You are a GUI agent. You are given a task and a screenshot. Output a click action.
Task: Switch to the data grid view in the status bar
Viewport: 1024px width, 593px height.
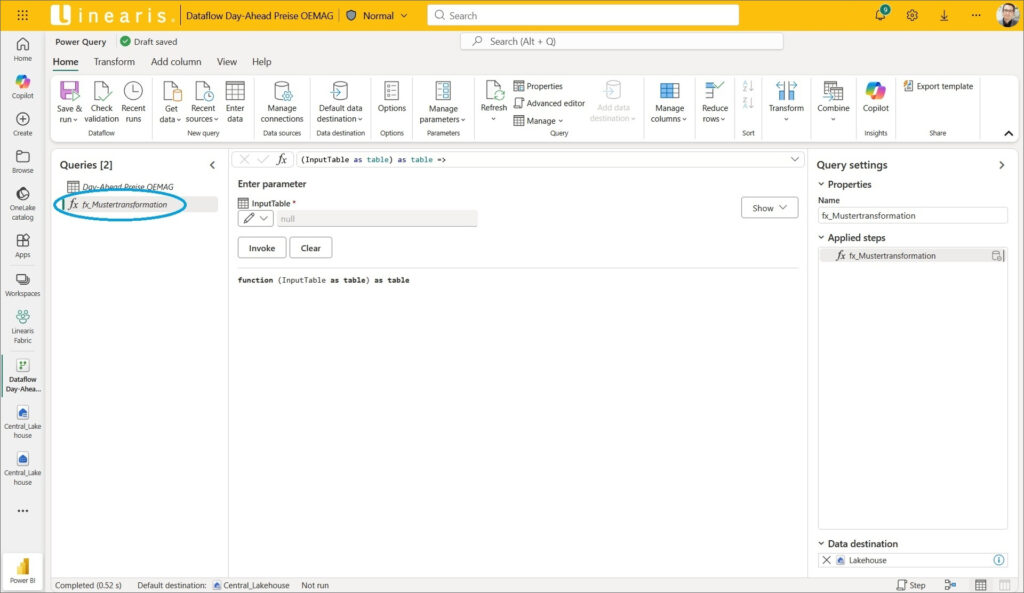coord(981,585)
